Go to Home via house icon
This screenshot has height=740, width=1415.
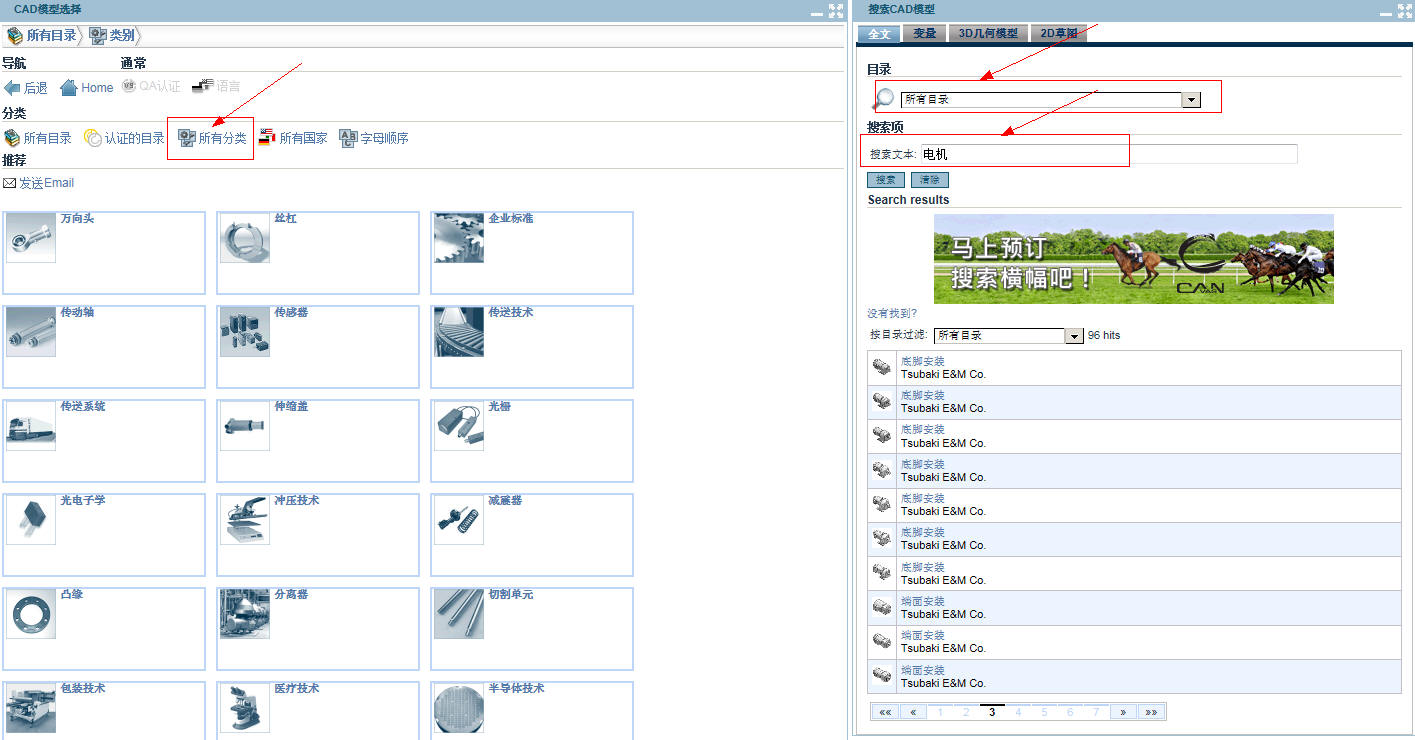69,88
